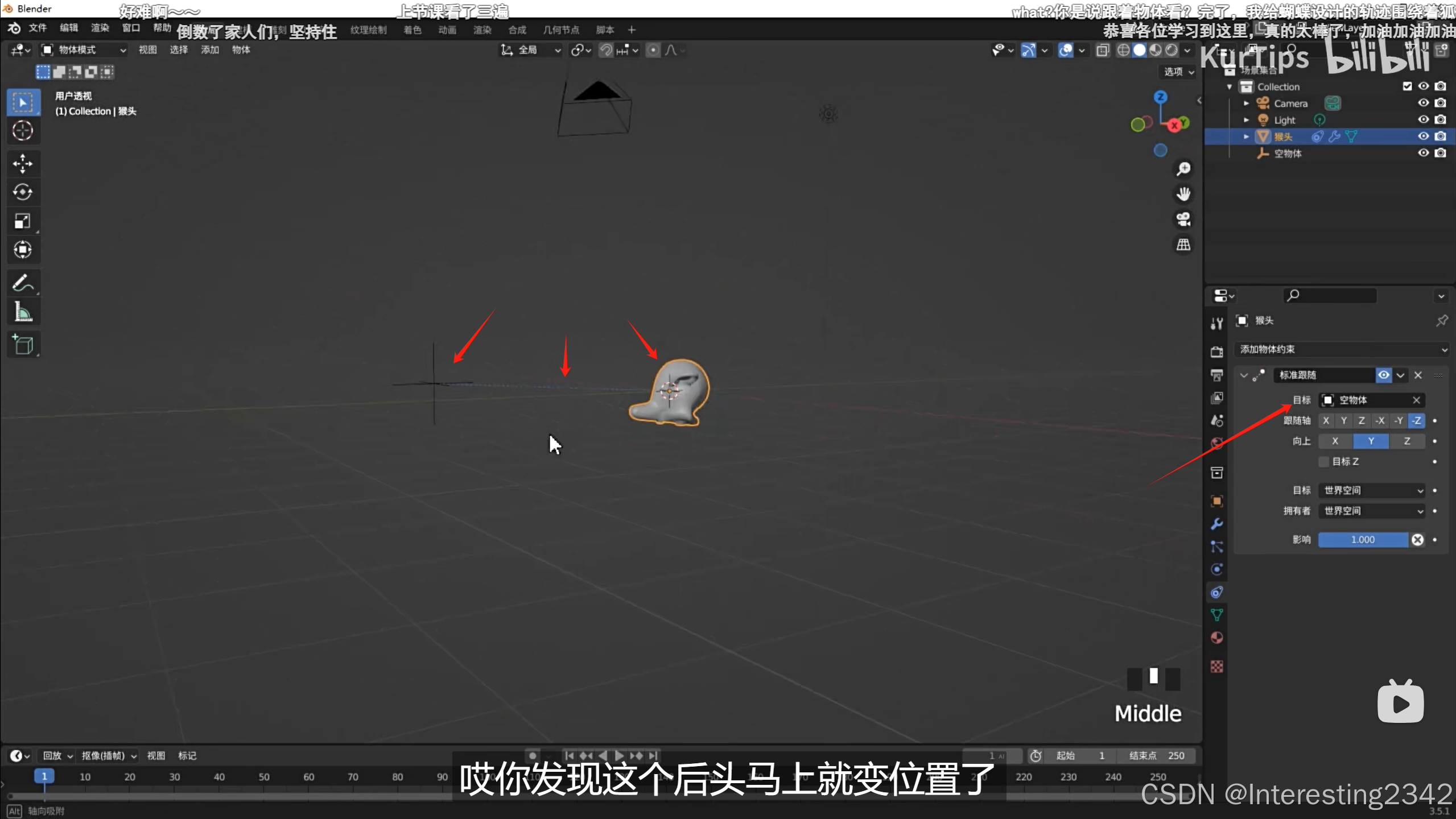This screenshot has height=819, width=1456.
Task: Select the Move tool in the toolbar
Action: click(23, 164)
